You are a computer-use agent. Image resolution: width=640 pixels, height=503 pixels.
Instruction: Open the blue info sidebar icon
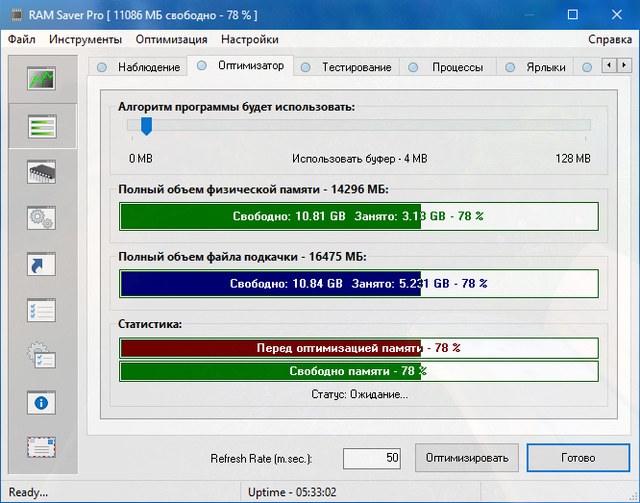coord(42,402)
